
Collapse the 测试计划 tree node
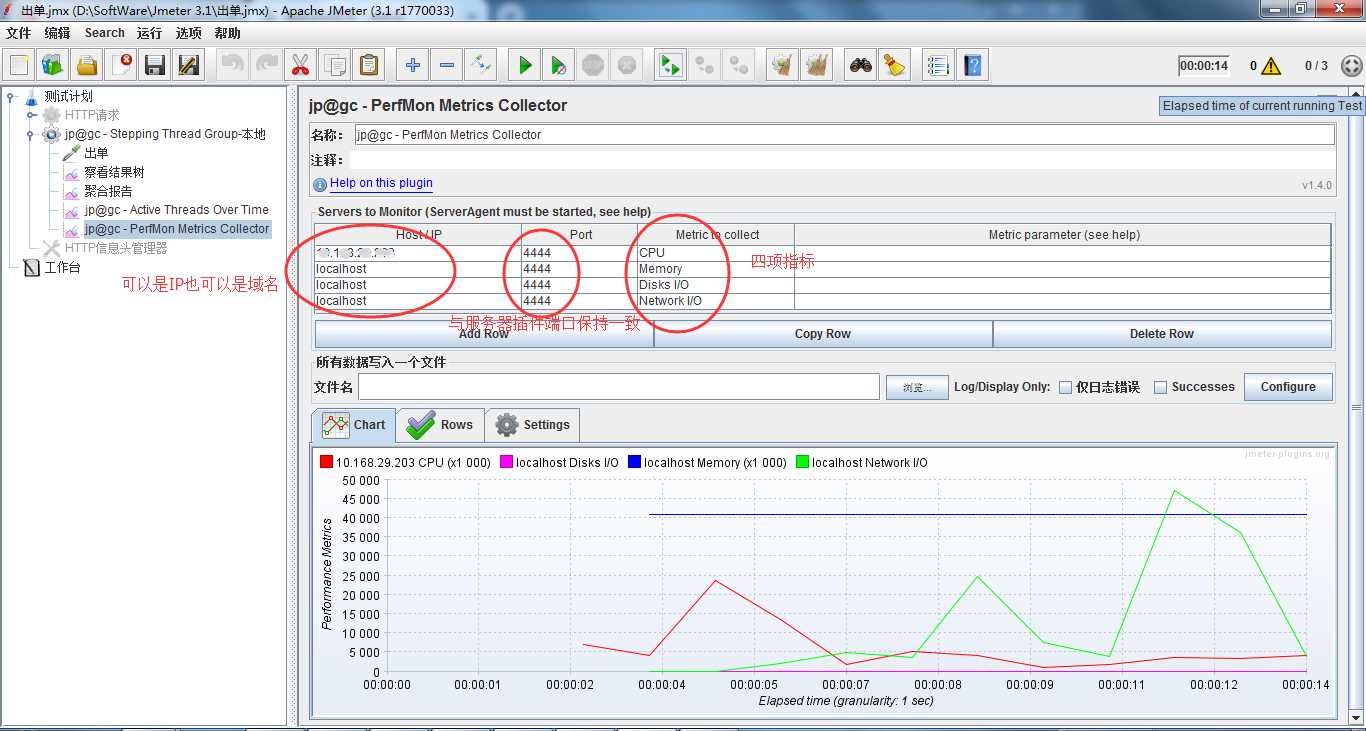click(x=11, y=97)
